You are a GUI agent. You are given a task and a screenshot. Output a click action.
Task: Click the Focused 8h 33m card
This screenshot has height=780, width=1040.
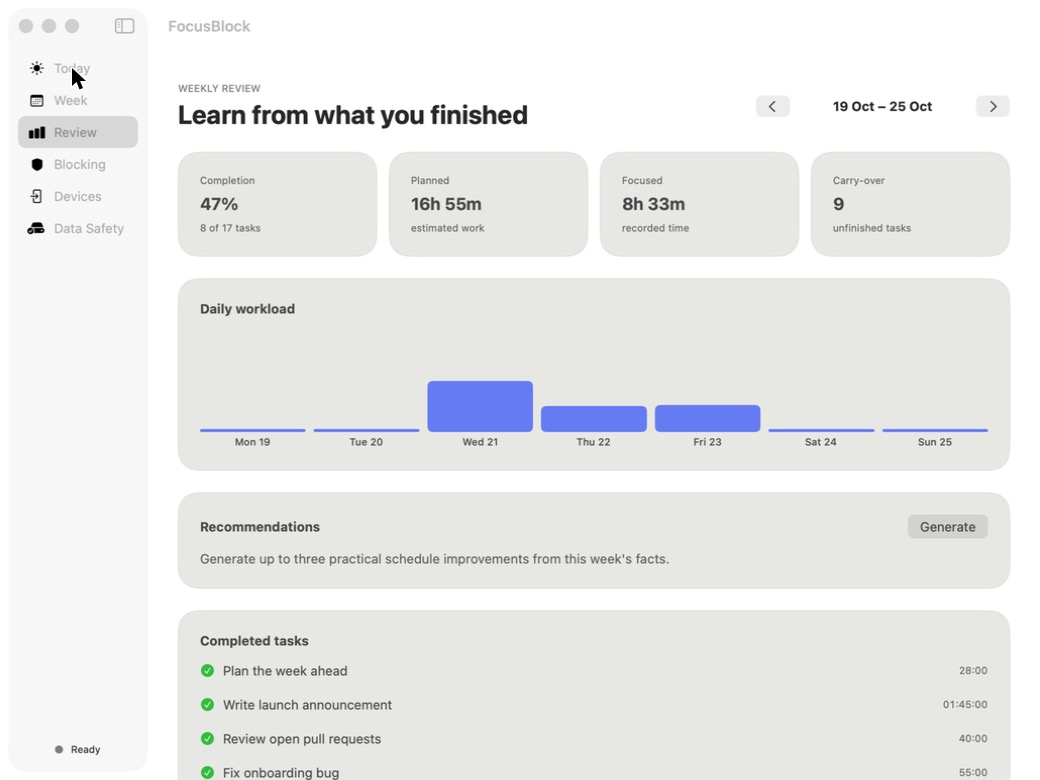[699, 204]
